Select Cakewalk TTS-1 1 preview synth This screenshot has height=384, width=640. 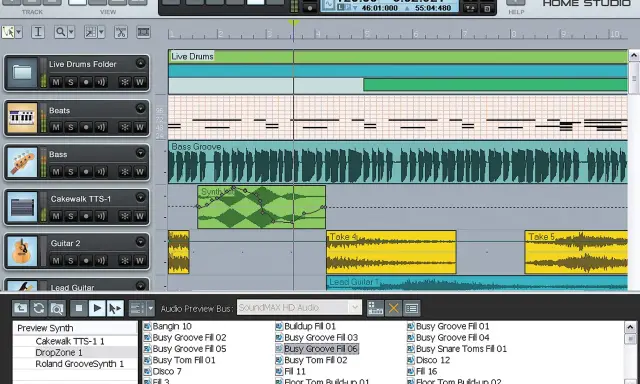click(70, 341)
